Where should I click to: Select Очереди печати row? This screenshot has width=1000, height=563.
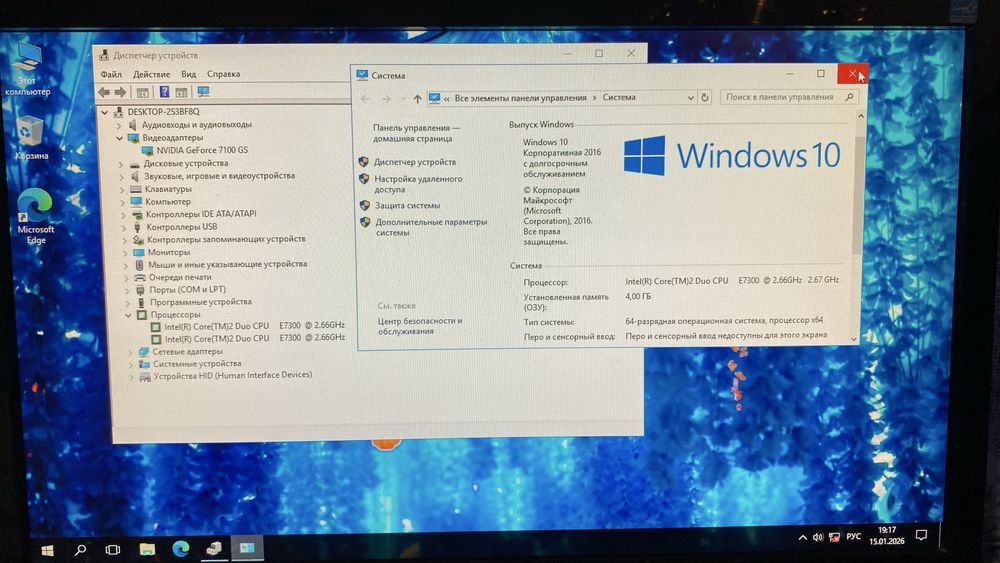[x=180, y=277]
